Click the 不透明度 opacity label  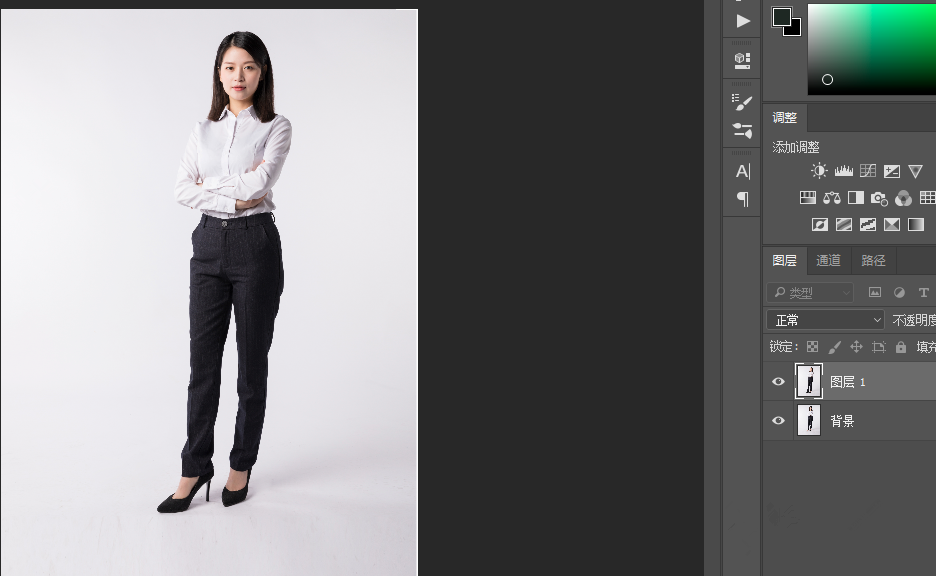point(914,320)
